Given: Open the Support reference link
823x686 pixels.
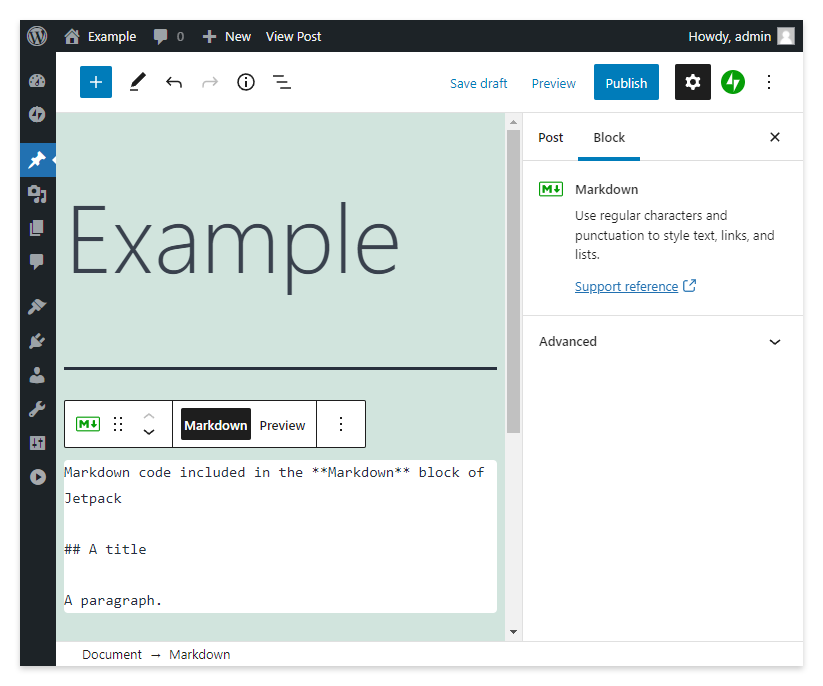Looking at the screenshot, I should pos(627,286).
